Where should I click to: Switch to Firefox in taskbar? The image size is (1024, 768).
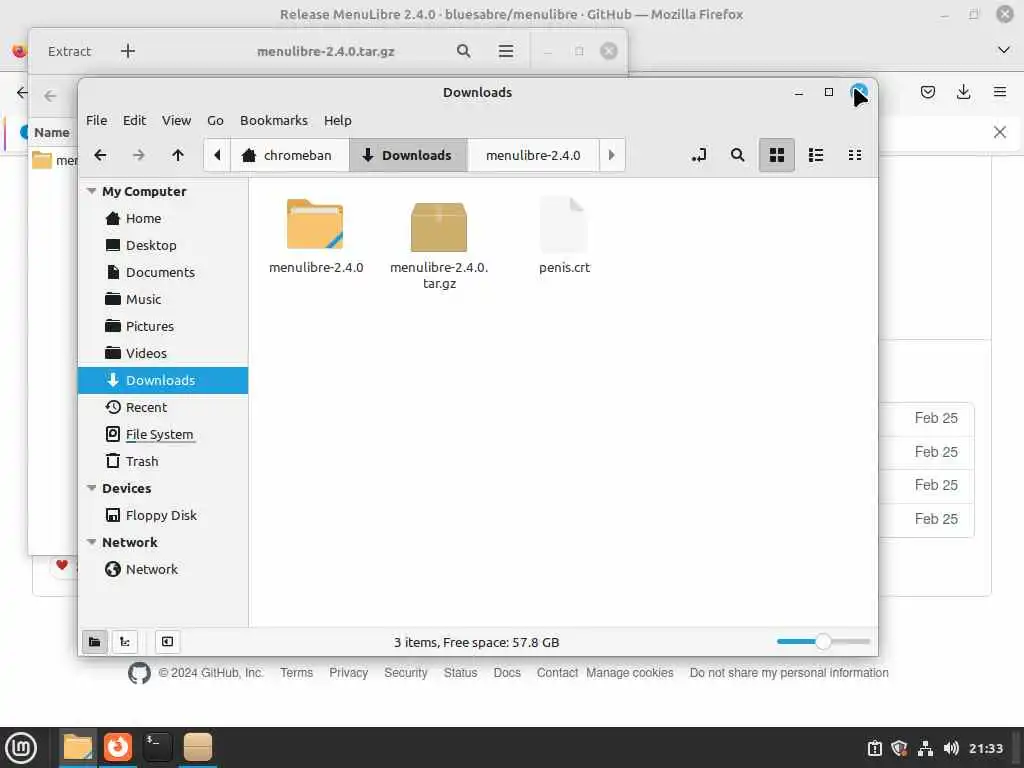tap(118, 747)
